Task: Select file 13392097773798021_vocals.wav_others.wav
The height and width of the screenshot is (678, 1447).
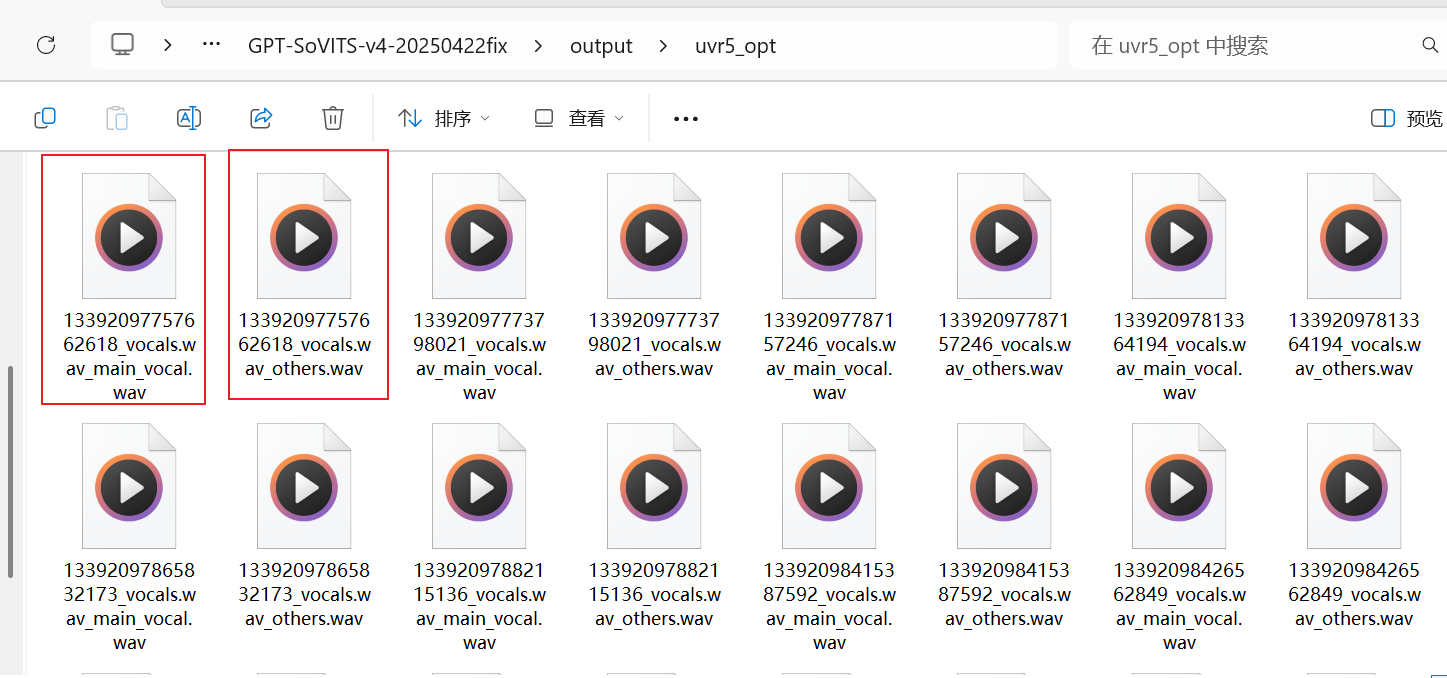Action: click(654, 275)
